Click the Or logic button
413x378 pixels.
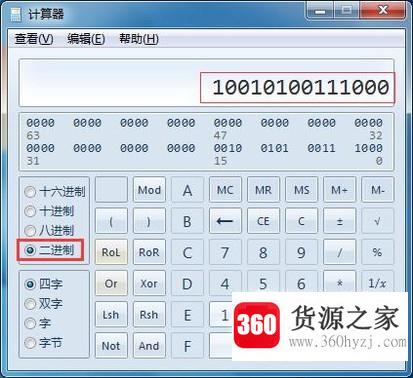[111, 283]
